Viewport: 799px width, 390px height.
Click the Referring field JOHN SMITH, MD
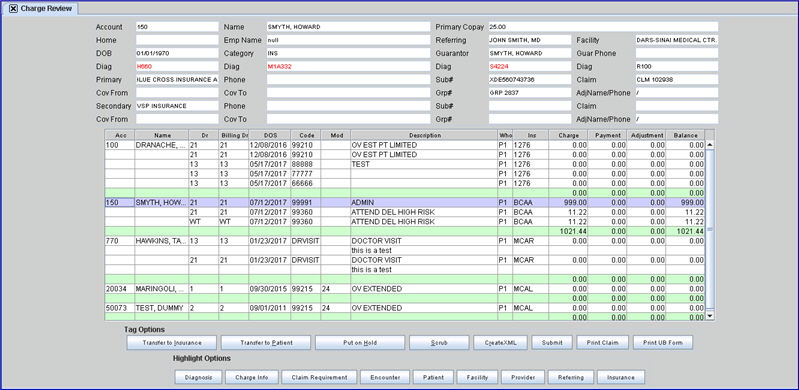[x=530, y=40]
